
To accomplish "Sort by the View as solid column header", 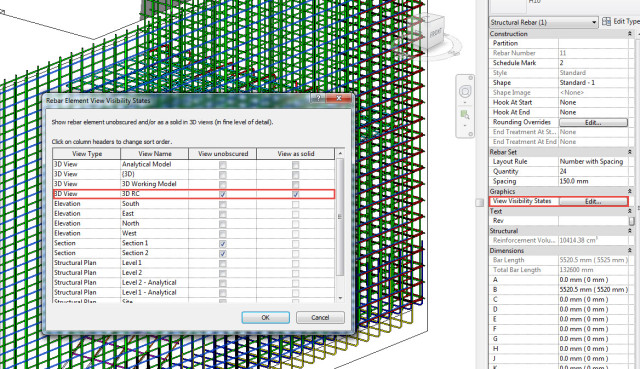I will 296,154.
